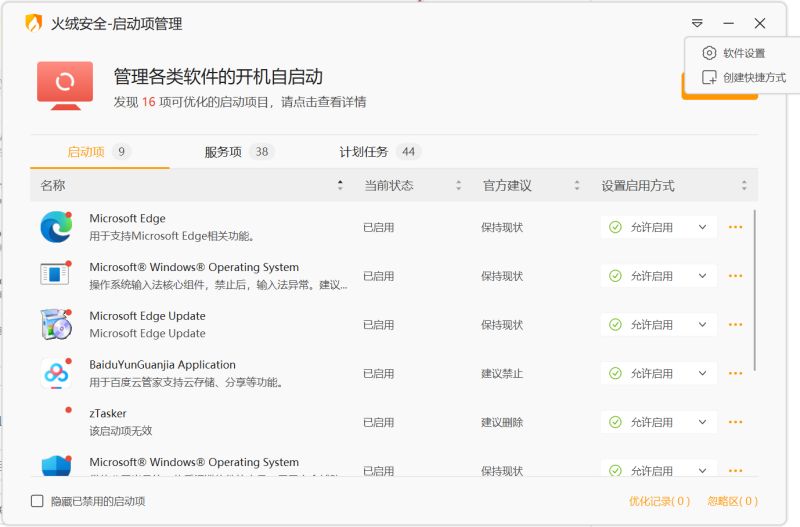The width and height of the screenshot is (800, 527).
Task: Switch to 计划任务 tab
Action: click(x=380, y=152)
